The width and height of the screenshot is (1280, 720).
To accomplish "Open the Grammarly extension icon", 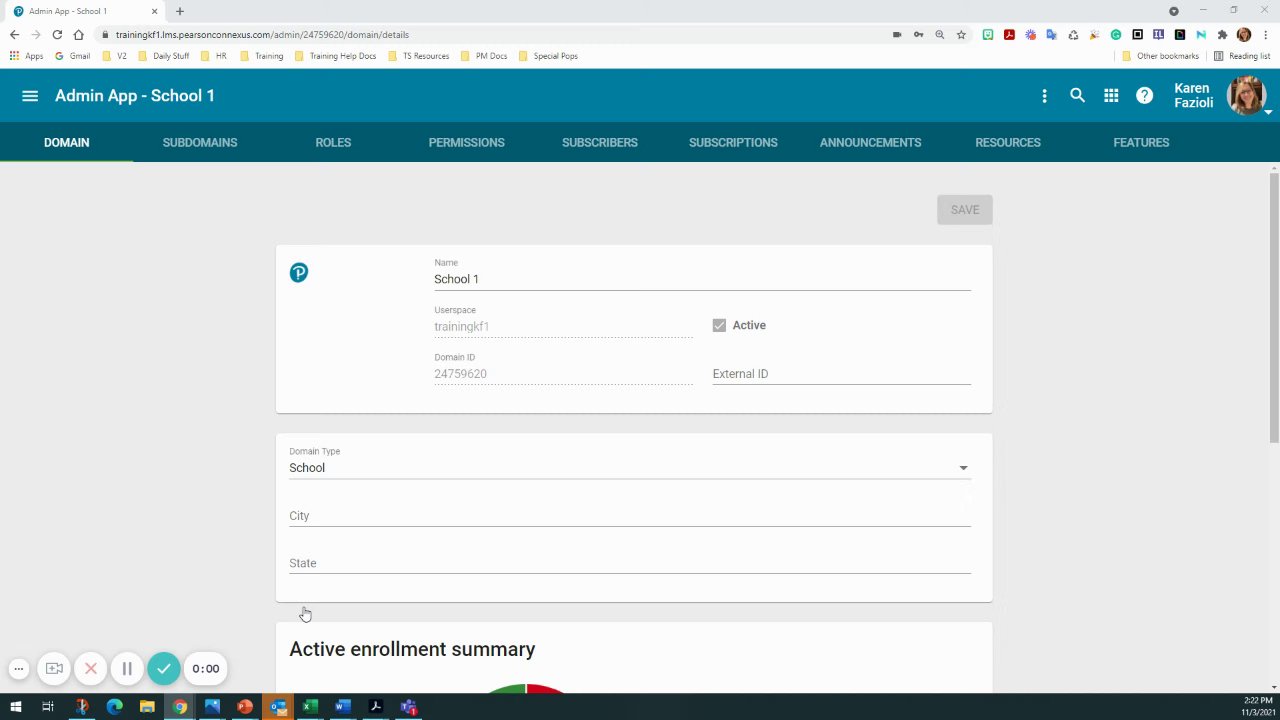I will pyautogui.click(x=1116, y=34).
